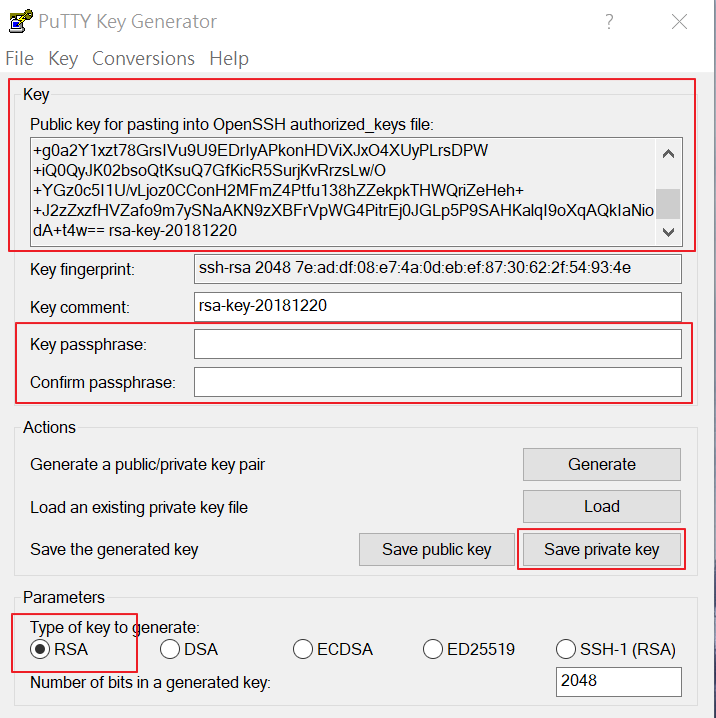Click the 'Key passphrase:' label
The image size is (716, 718).
[88, 344]
